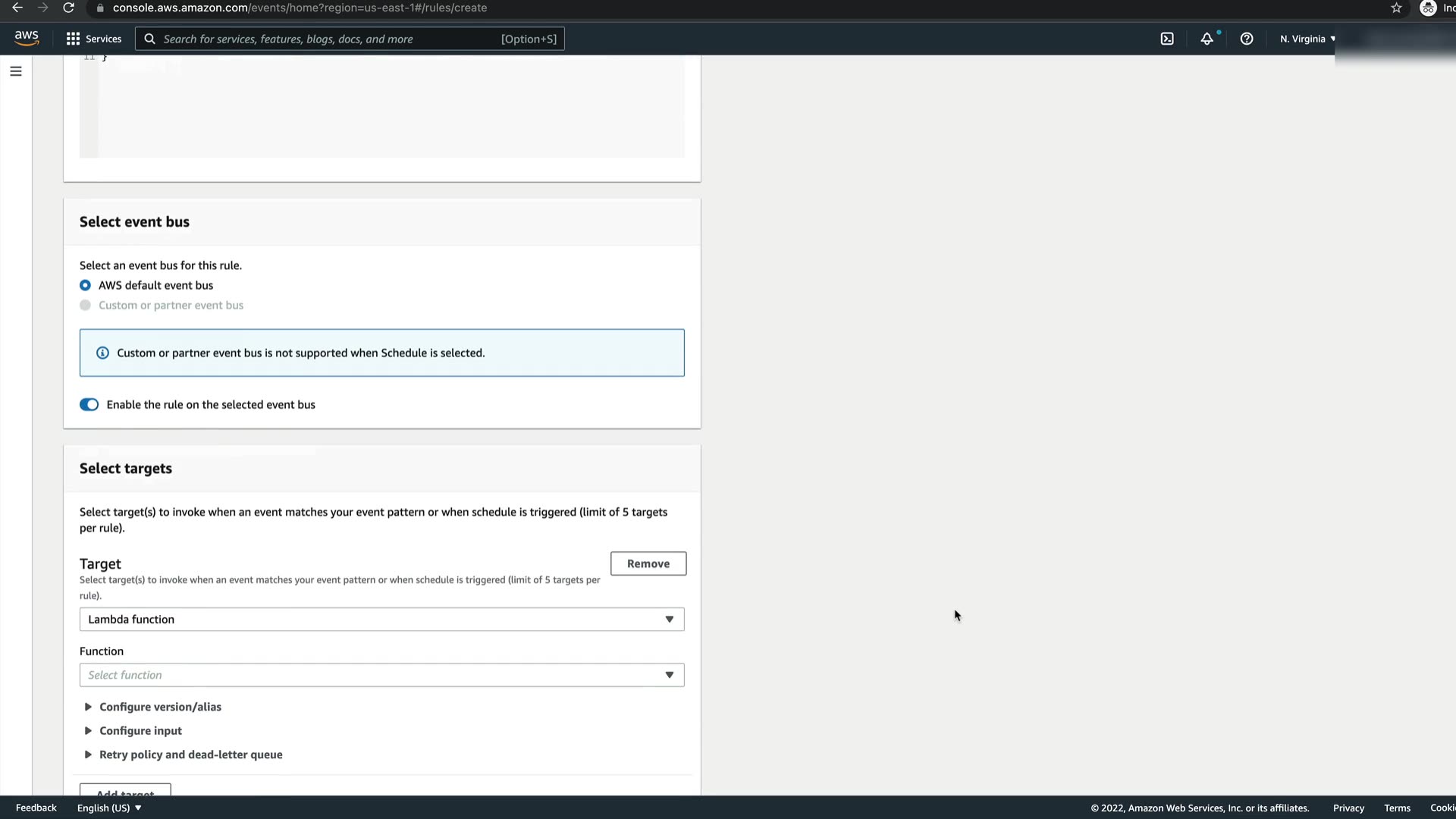
Task: Open the Lambda function target dropdown
Action: pos(381,619)
